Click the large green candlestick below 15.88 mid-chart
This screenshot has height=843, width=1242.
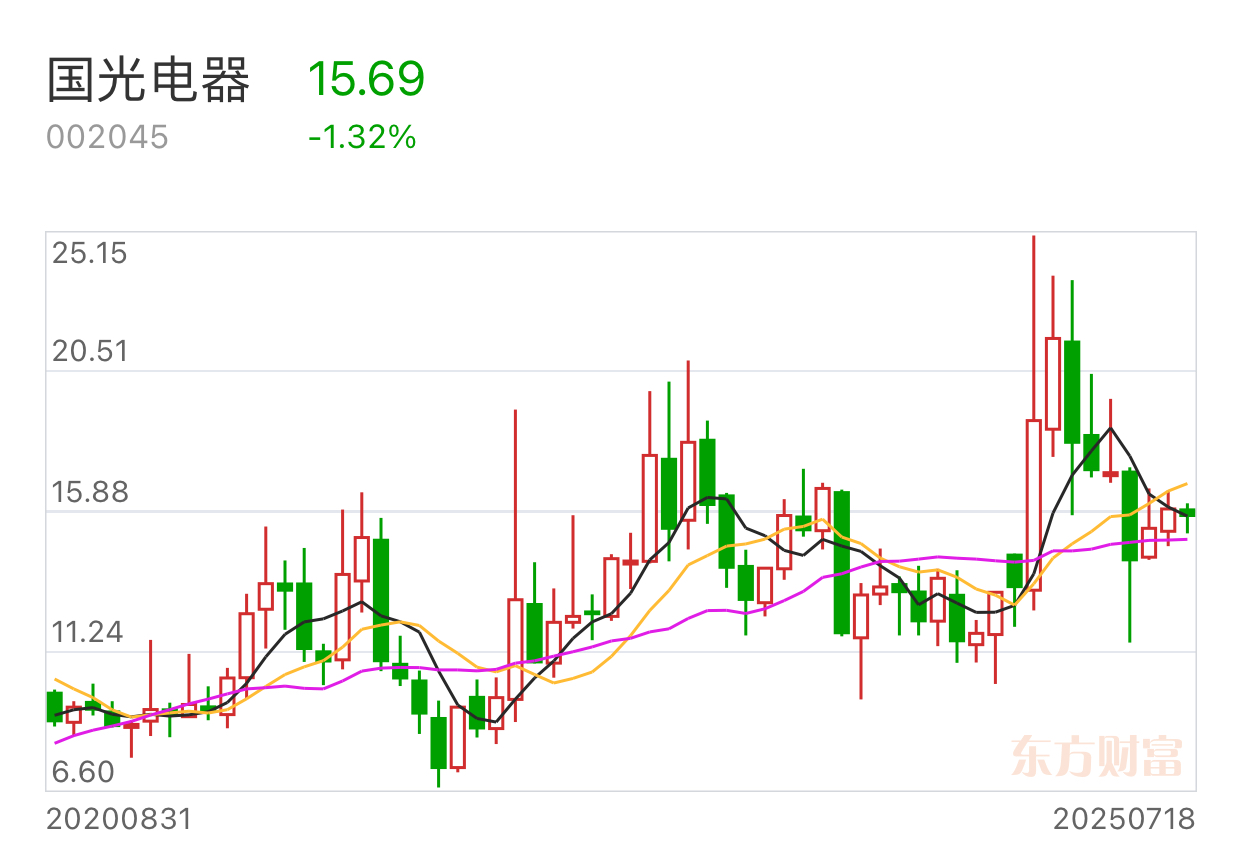click(x=841, y=562)
